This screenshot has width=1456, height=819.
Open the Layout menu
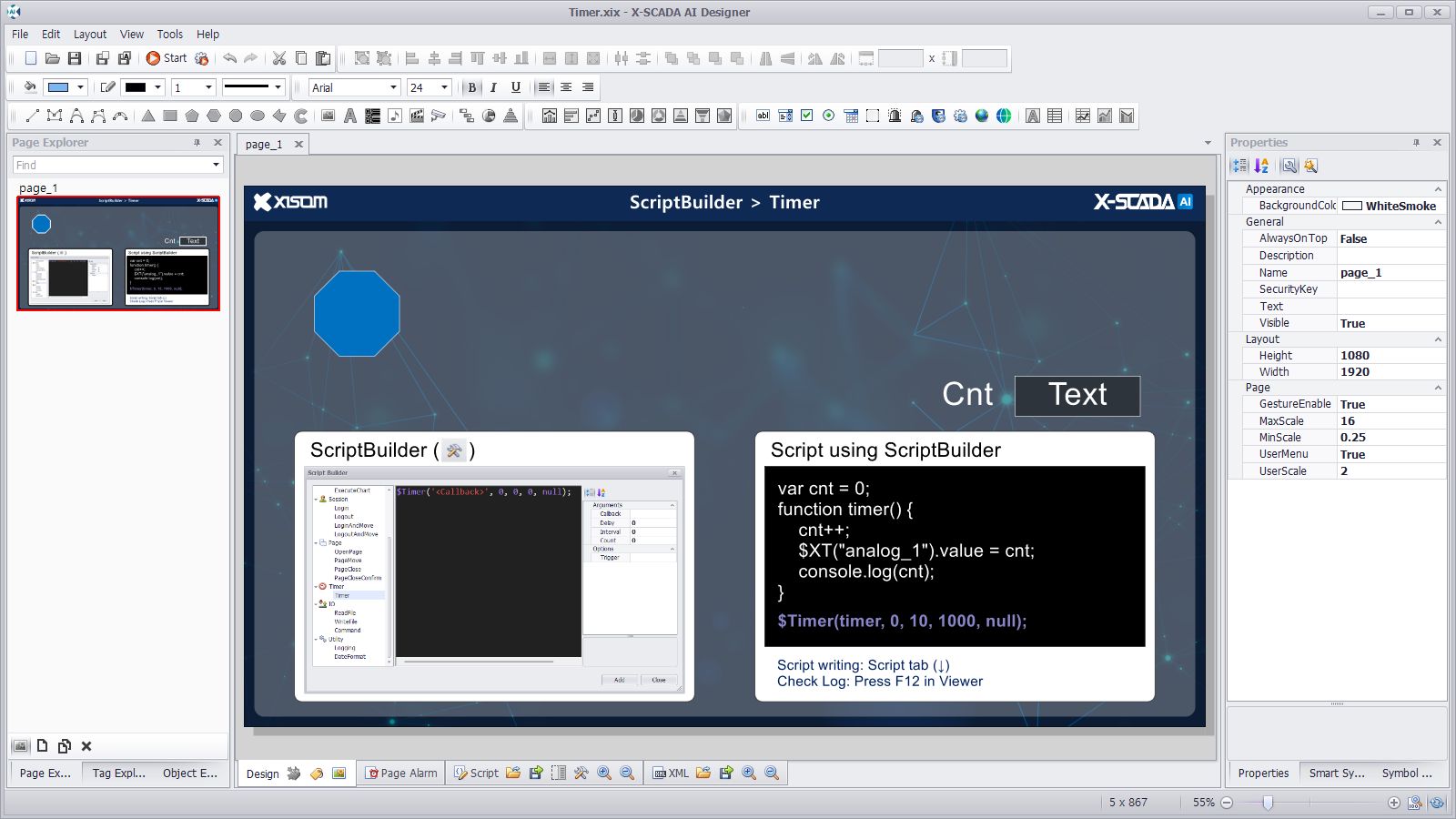[90, 35]
